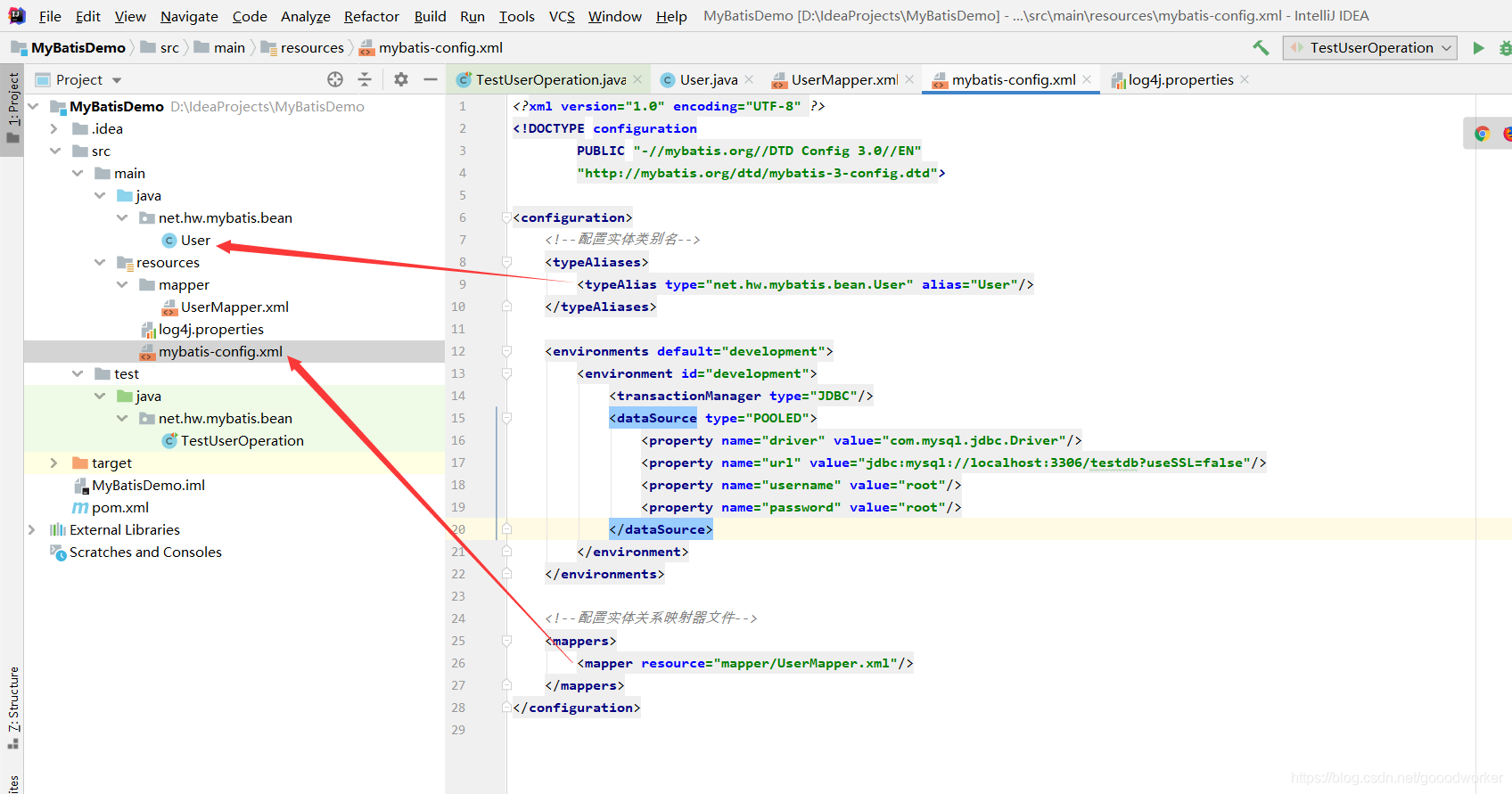Click resources breadcrumb in navigation bar

(x=311, y=48)
